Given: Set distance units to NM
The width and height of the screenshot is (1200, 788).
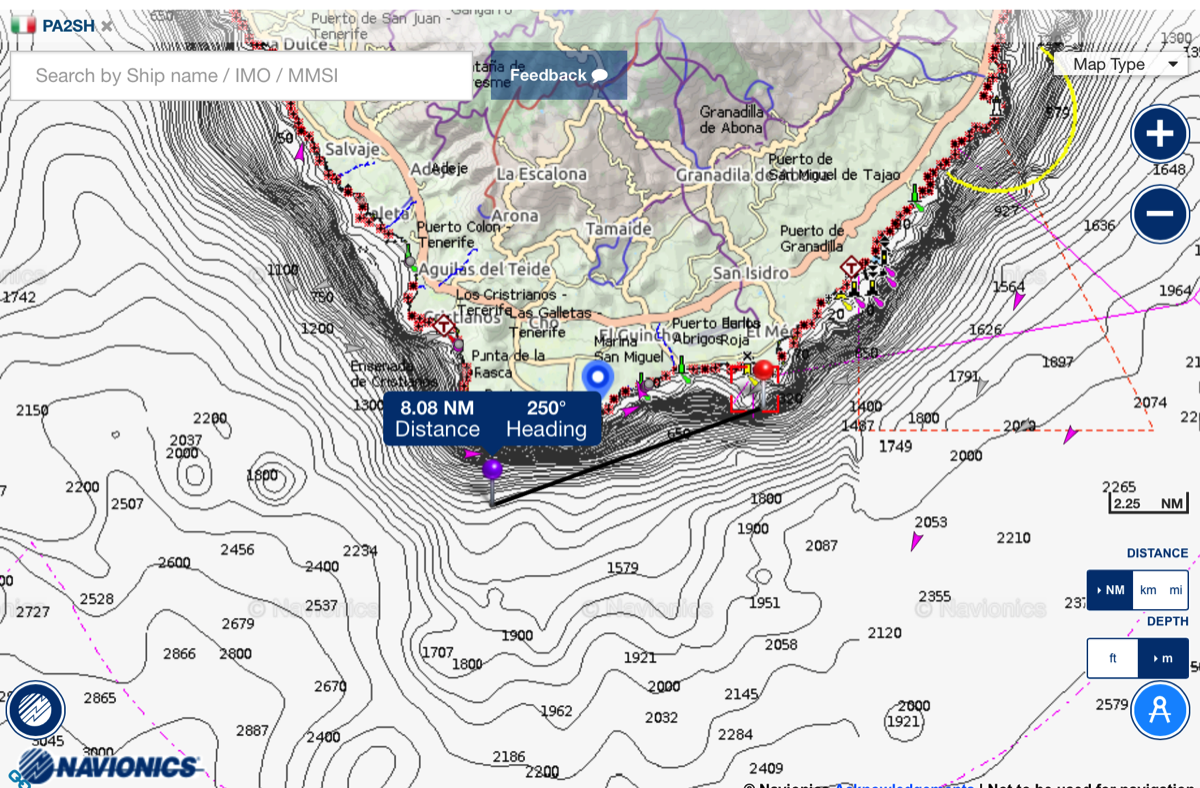Looking at the screenshot, I should tap(1110, 590).
